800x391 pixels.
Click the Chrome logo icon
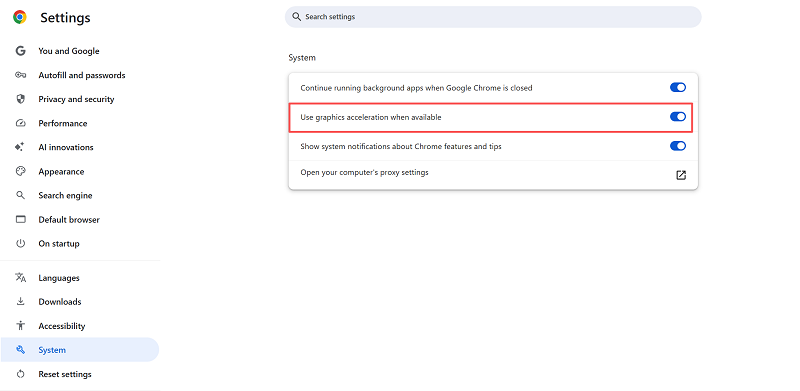pyautogui.click(x=20, y=17)
